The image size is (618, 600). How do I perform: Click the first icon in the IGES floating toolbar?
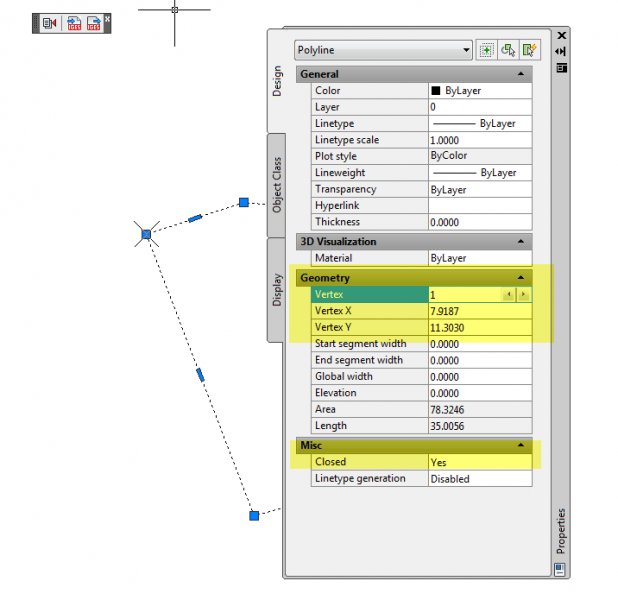pyautogui.click(x=50, y=23)
